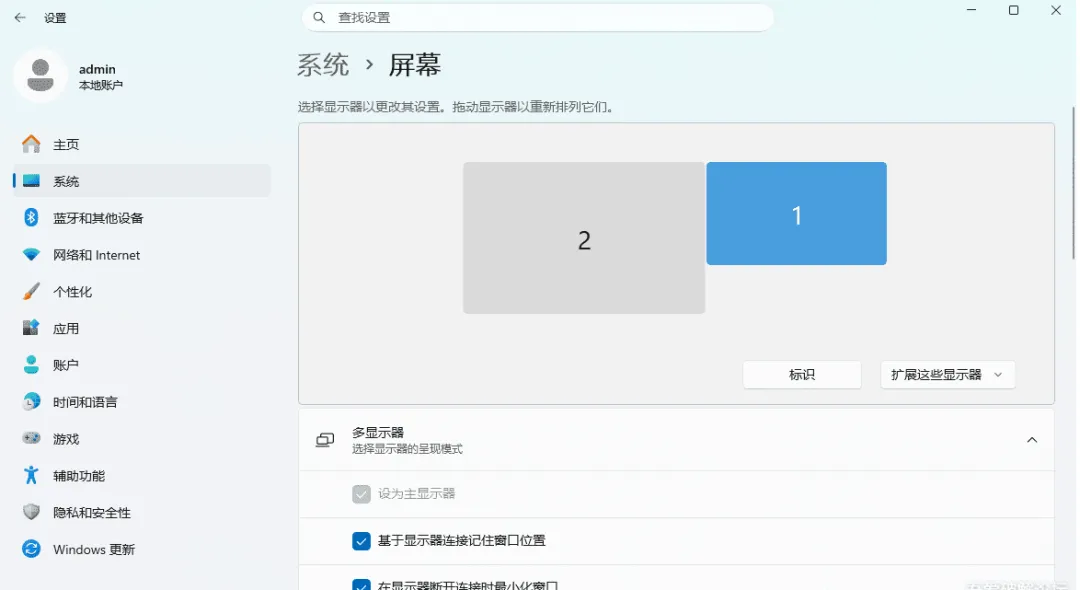Select display 2 in the arrangement
Viewport: 1080px width, 590px height.
click(x=584, y=238)
